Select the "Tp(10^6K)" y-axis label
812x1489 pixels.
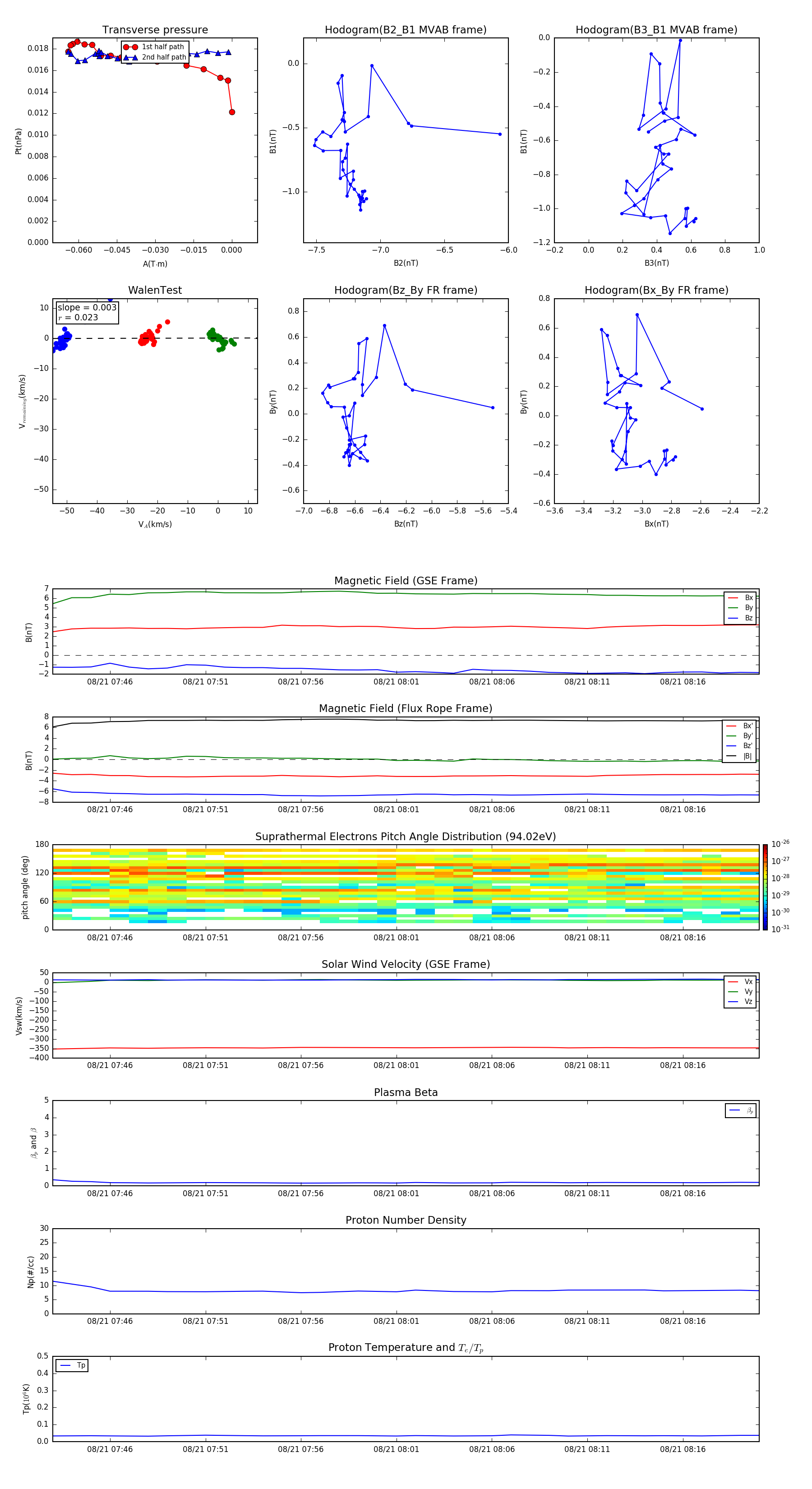[26, 1399]
